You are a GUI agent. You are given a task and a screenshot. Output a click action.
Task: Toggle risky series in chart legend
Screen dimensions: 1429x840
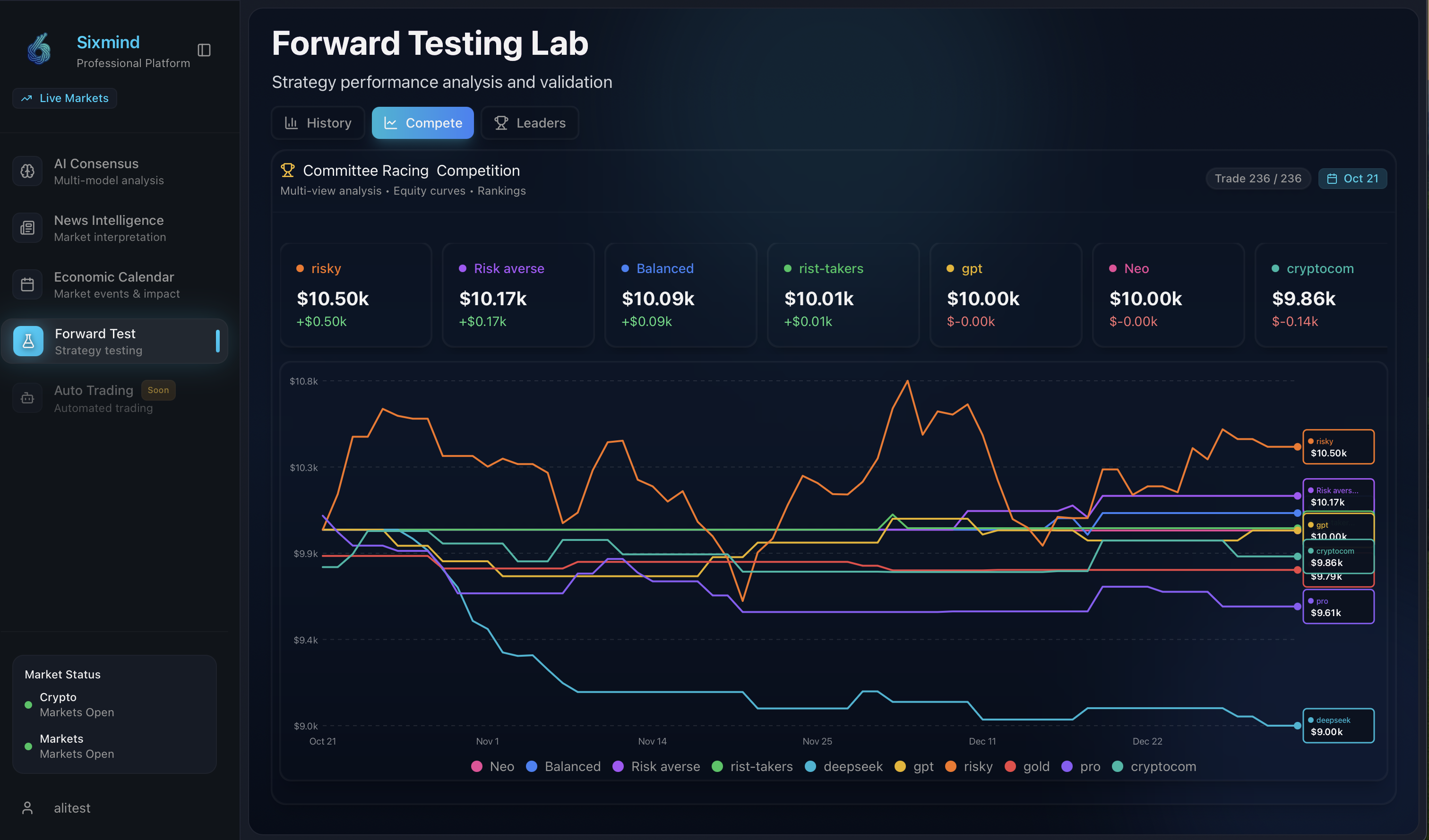click(x=969, y=766)
